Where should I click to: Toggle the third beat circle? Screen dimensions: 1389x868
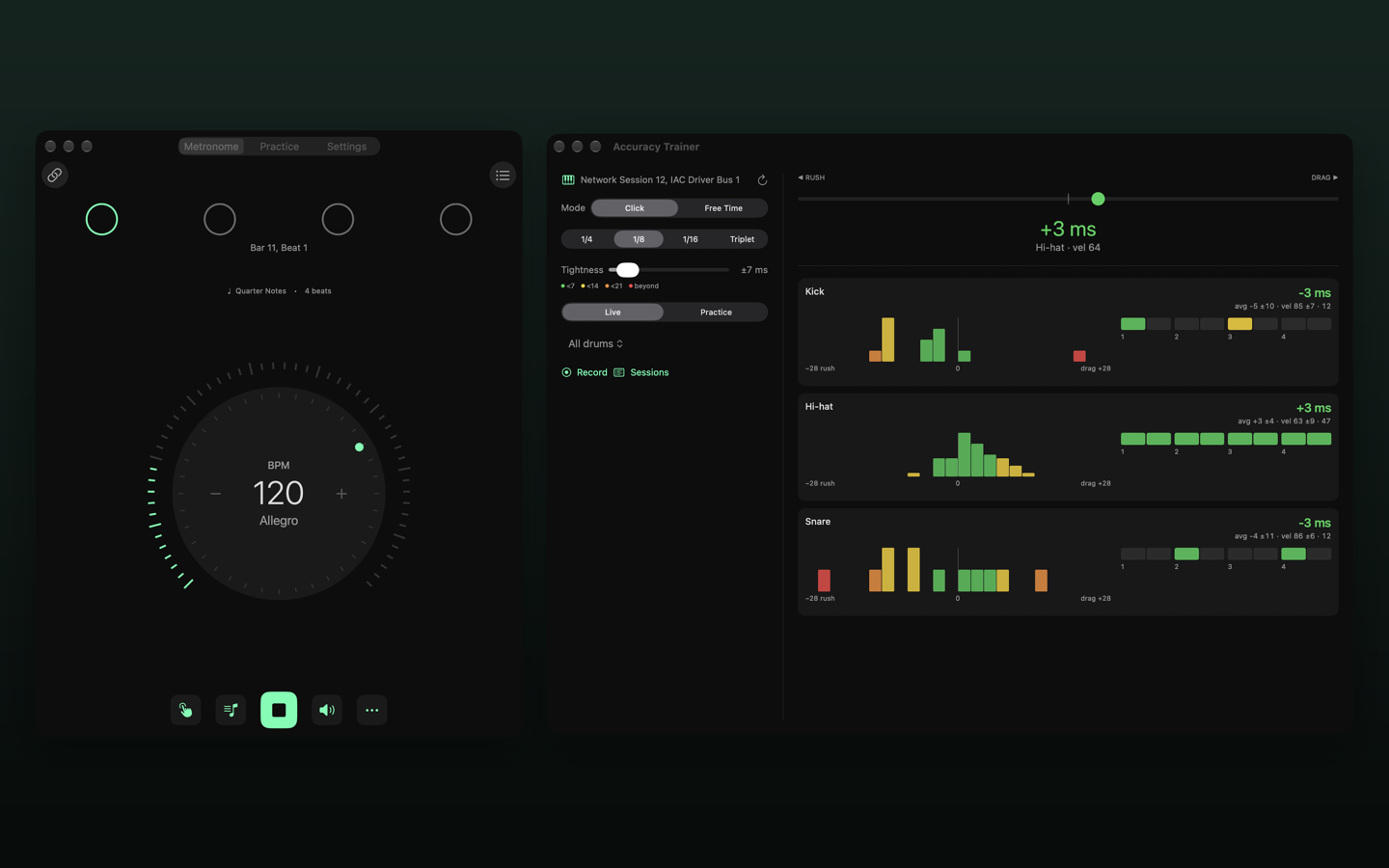(x=338, y=220)
